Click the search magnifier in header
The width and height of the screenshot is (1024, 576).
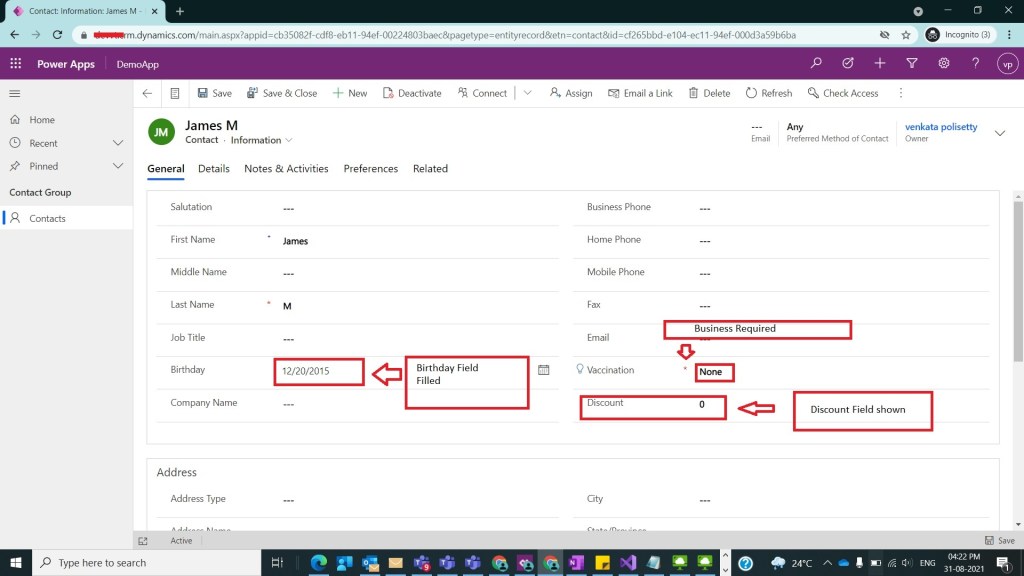[817, 63]
